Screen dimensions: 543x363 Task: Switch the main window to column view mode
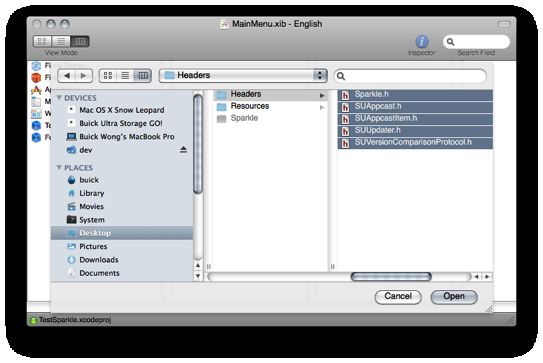click(x=80, y=41)
